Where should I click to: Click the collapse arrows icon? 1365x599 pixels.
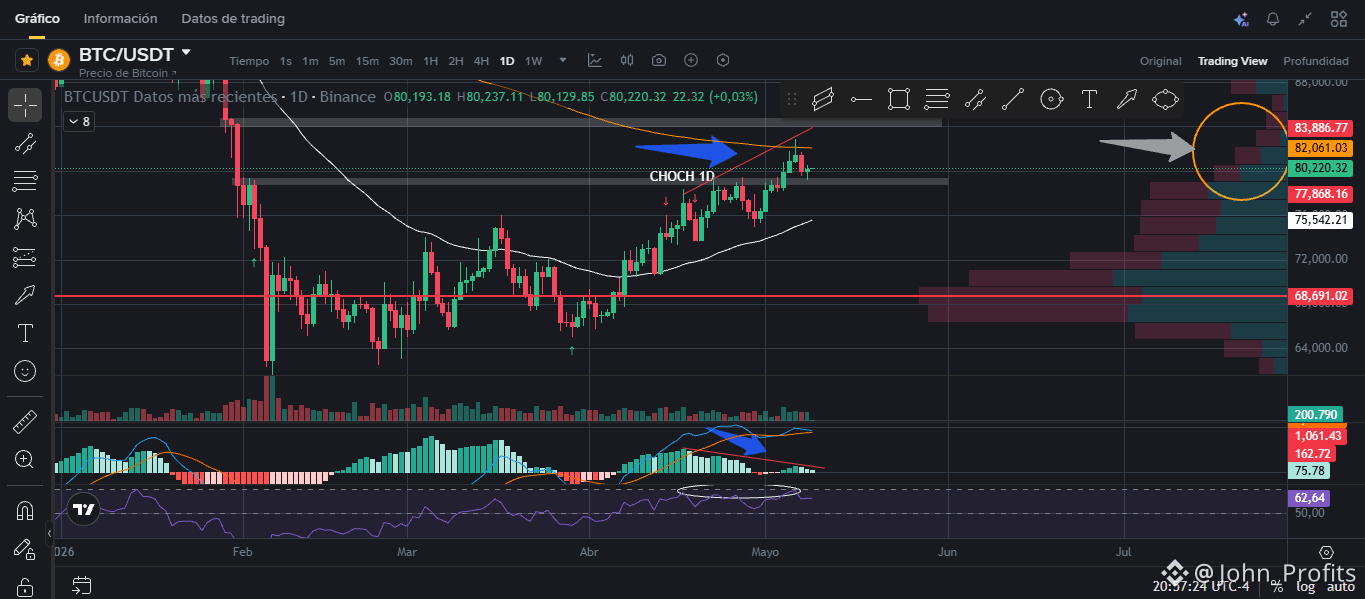1305,19
